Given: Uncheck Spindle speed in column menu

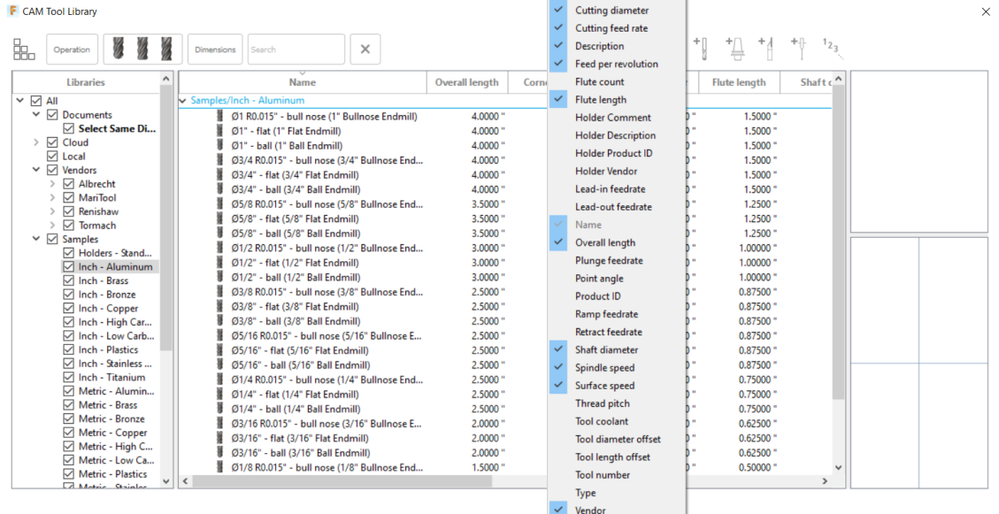Looking at the screenshot, I should pos(605,368).
